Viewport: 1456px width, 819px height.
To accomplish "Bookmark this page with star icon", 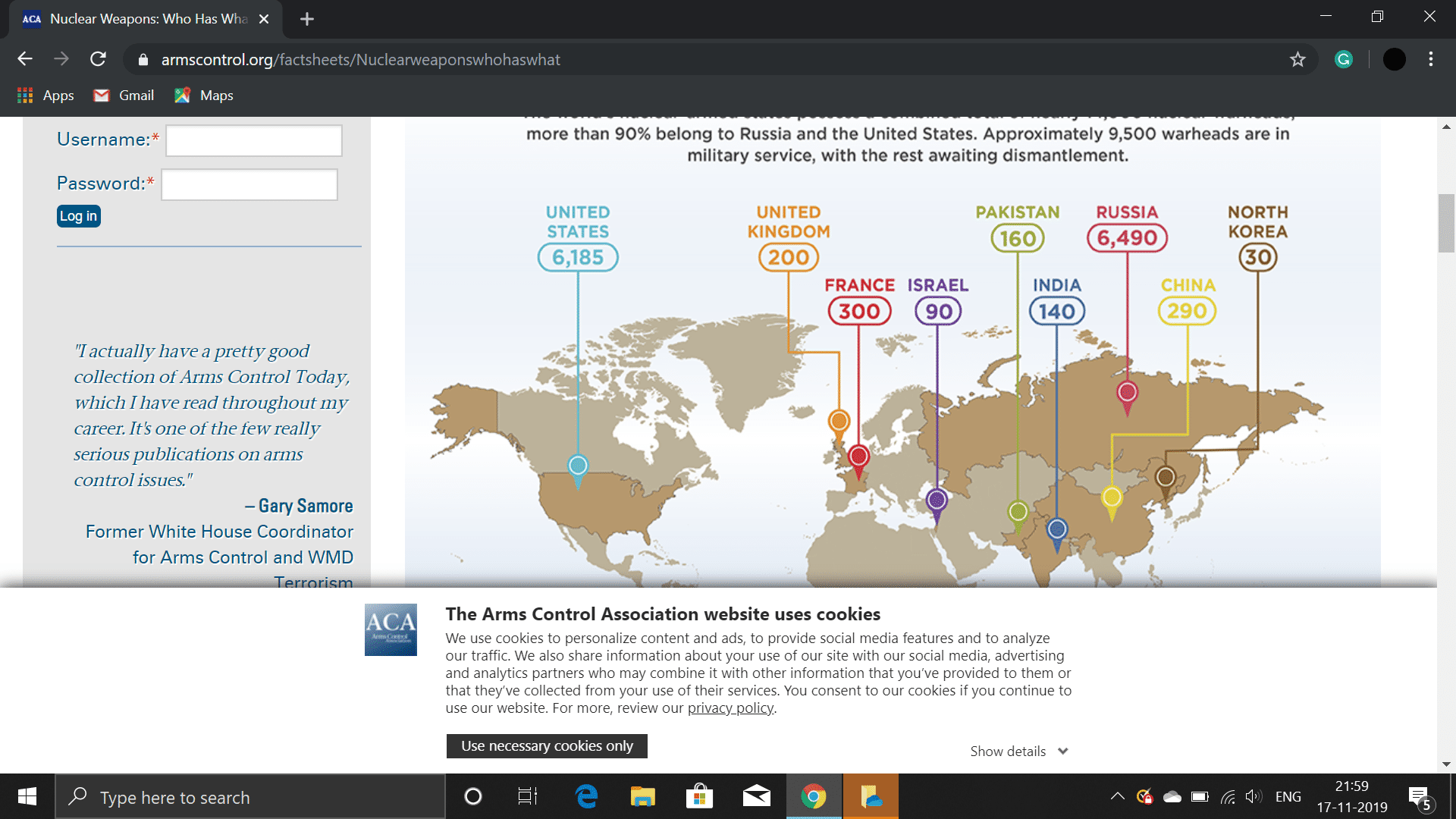I will pos(1298,59).
